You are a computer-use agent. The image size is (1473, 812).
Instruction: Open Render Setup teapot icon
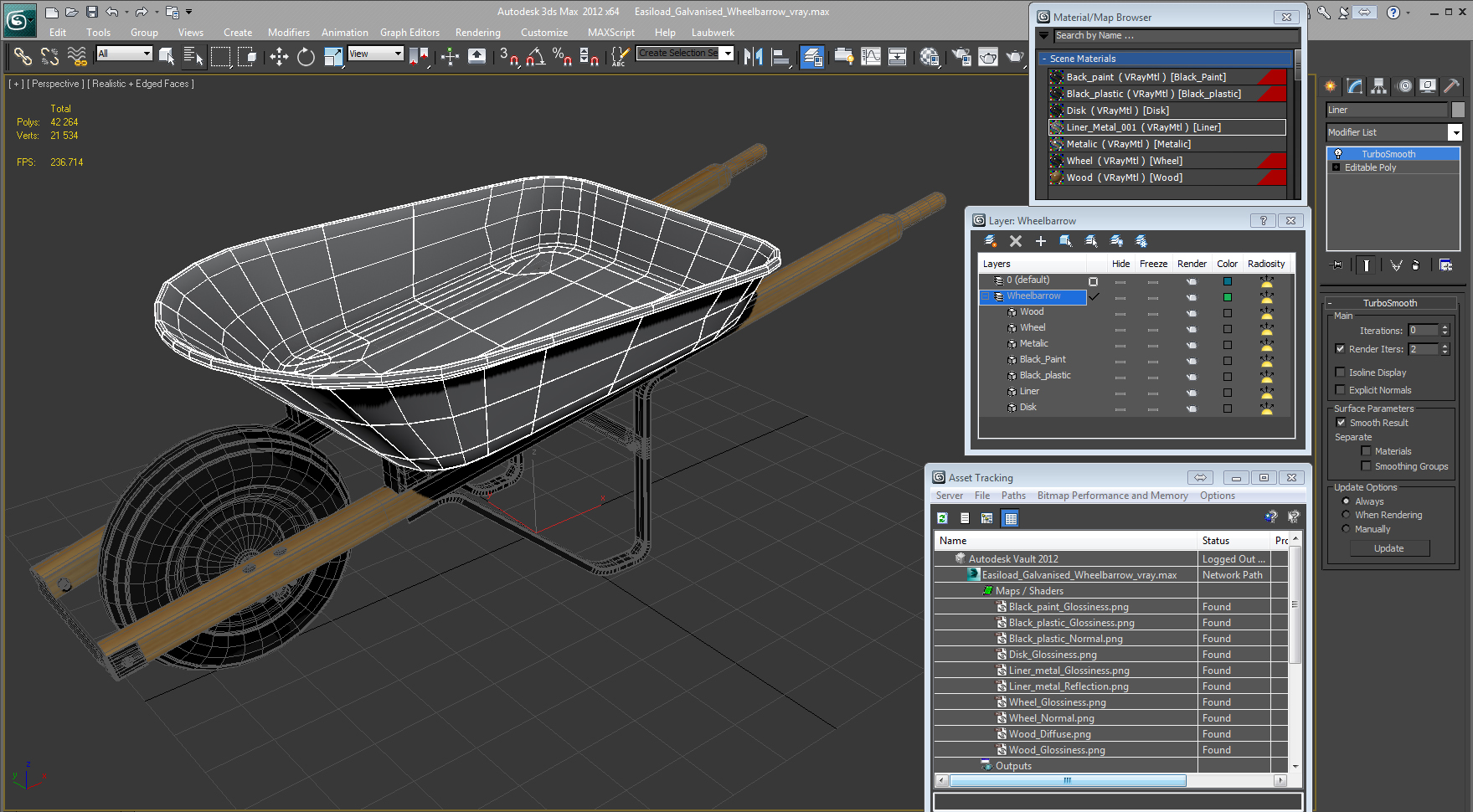961,56
